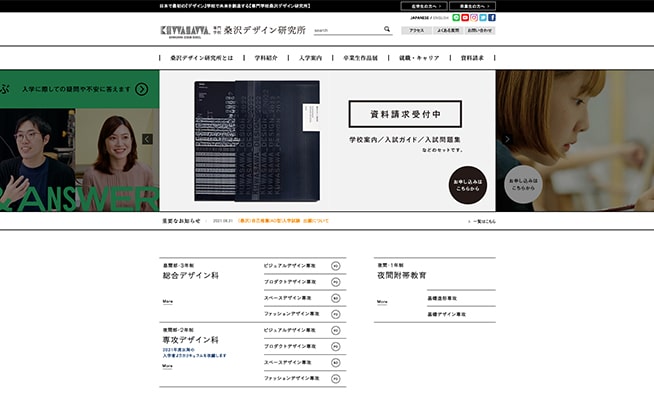Open 就職・キャリア navigation menu

coord(419,58)
